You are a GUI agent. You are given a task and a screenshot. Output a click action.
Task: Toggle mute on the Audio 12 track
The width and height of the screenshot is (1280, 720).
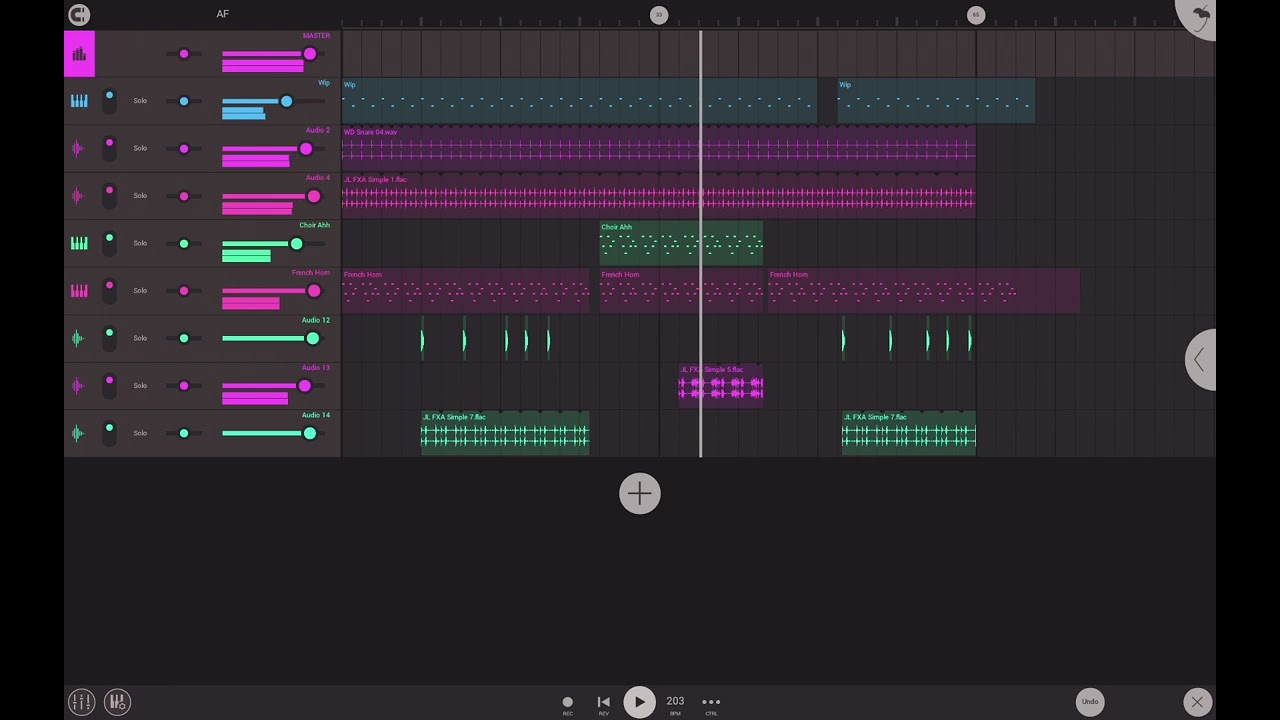coord(109,338)
